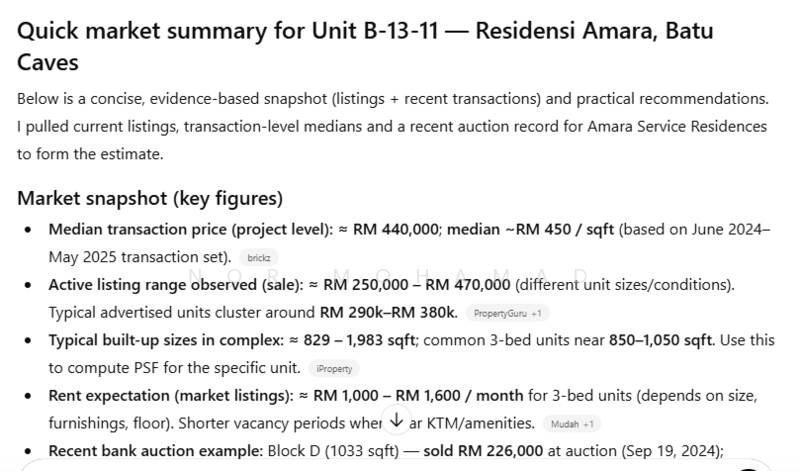
Task: Click the 'RM 440,000' median price figure
Action: pyautogui.click(x=396, y=229)
